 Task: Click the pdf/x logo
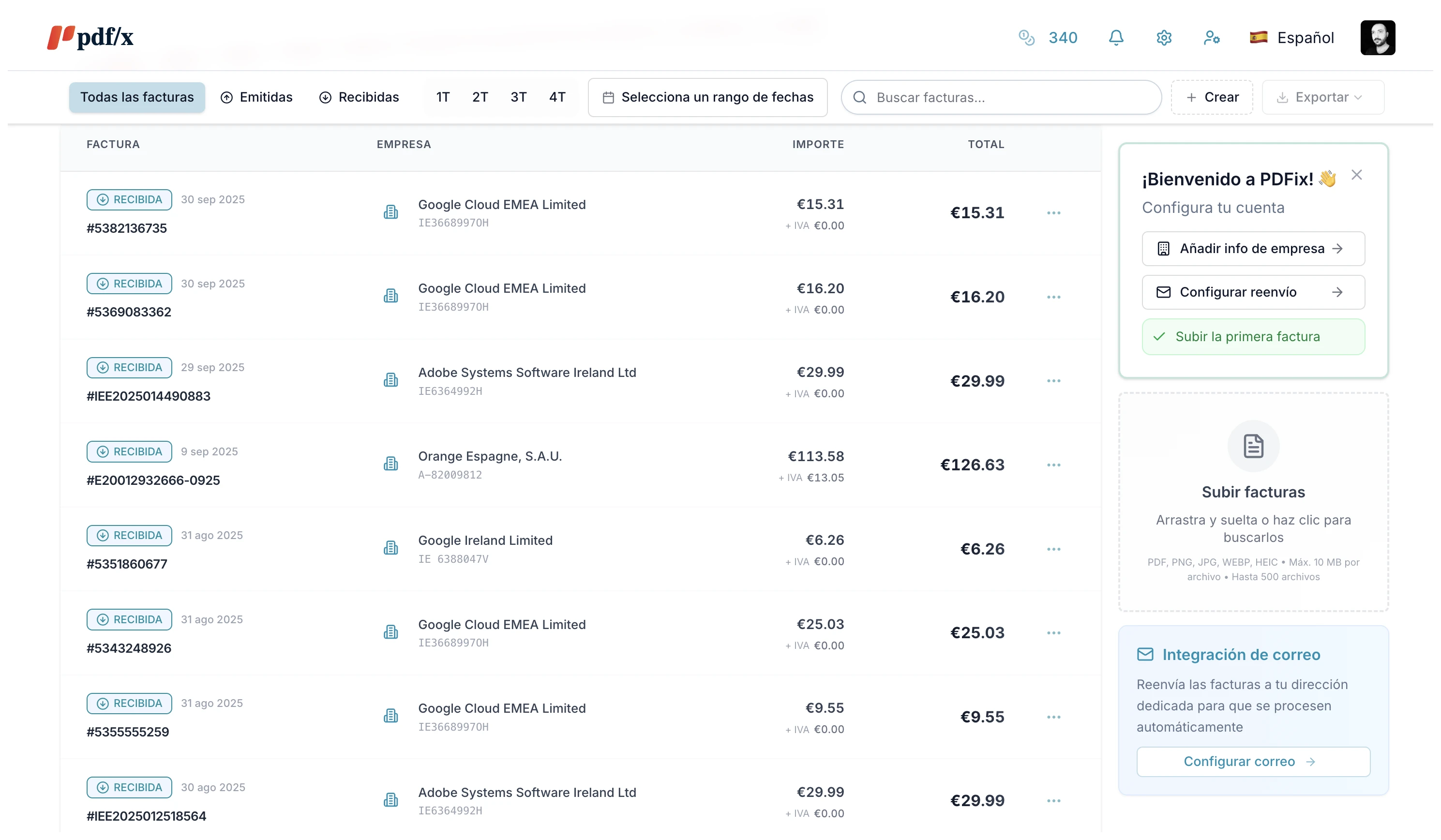click(x=90, y=37)
